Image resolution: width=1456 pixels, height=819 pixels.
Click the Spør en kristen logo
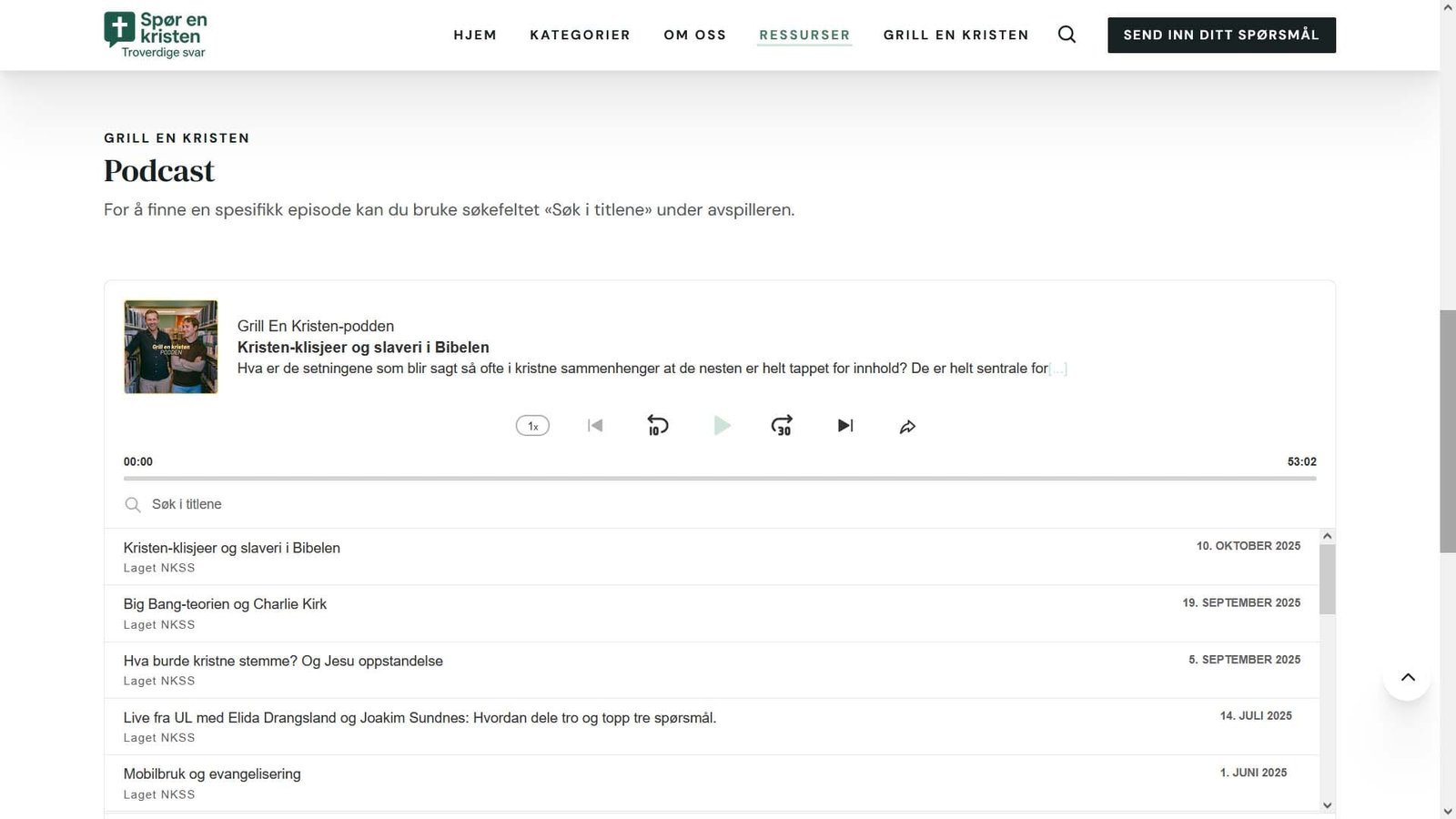click(x=156, y=35)
